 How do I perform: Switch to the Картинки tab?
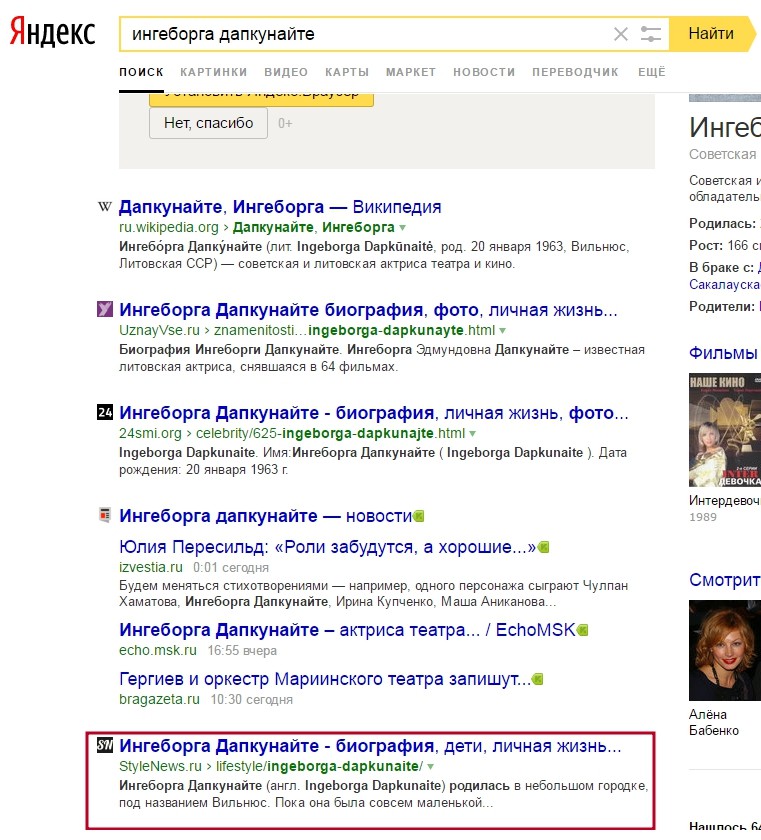214,72
